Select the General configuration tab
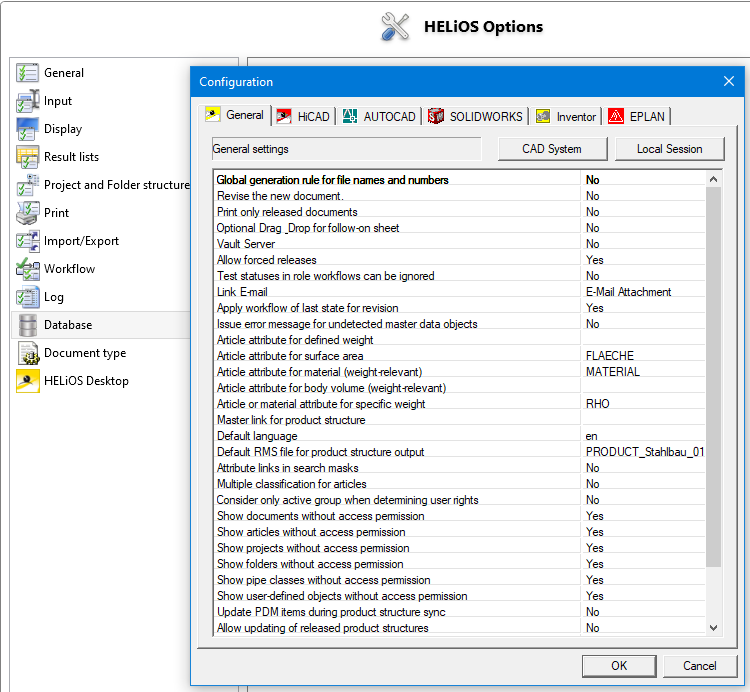The height and width of the screenshot is (692, 750). tap(235, 115)
